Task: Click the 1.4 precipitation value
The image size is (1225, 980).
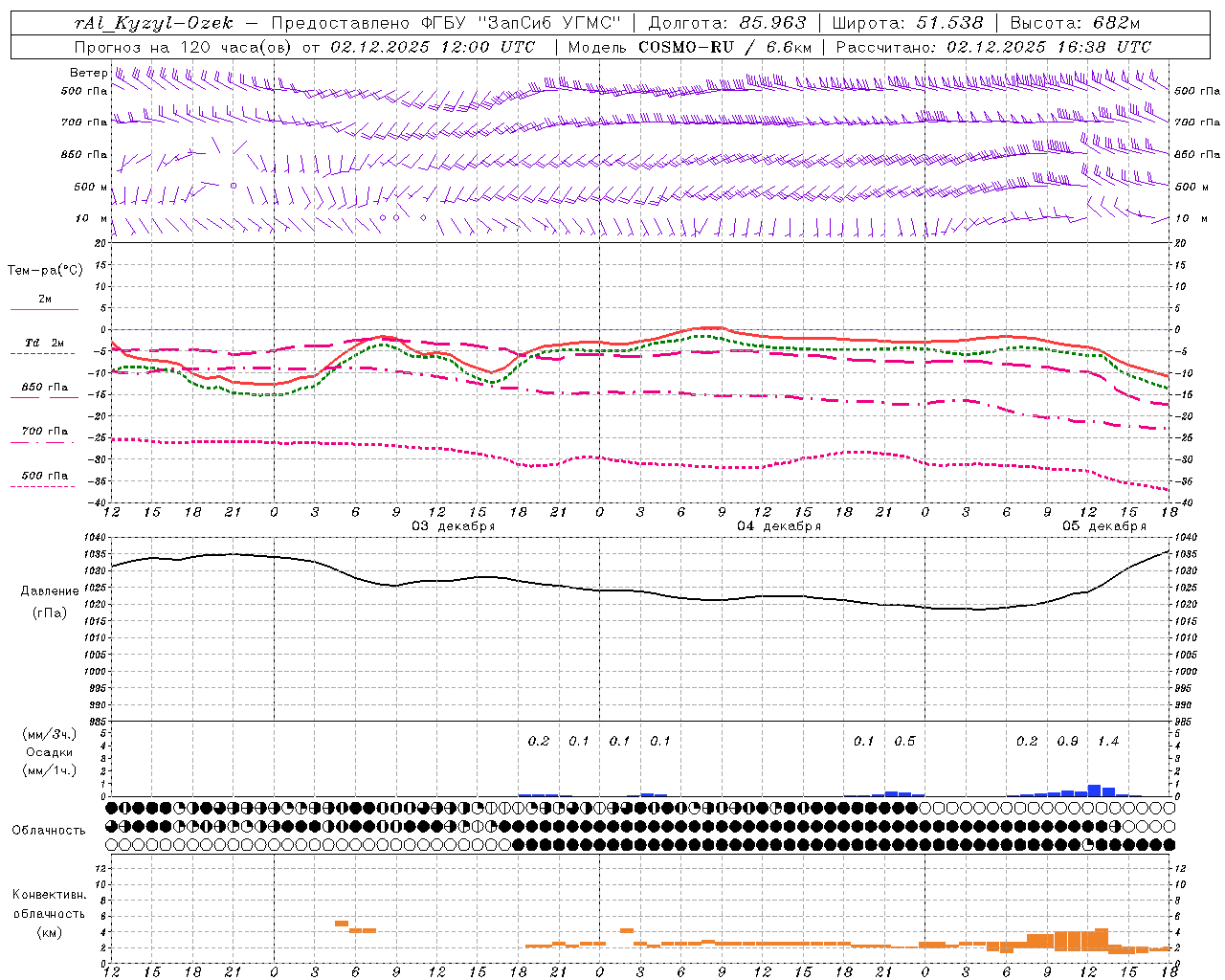Action: point(1108,742)
